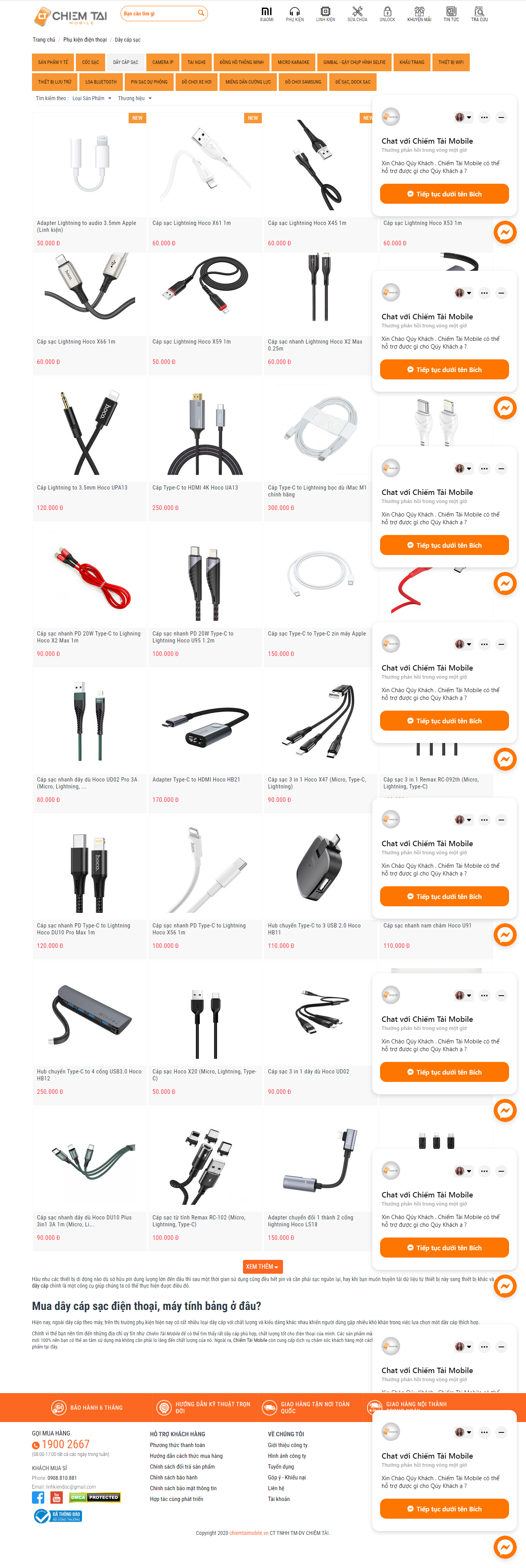Click the Chiêm Tài Mobile logo
Screen dimensions: 526x1568
point(70,16)
